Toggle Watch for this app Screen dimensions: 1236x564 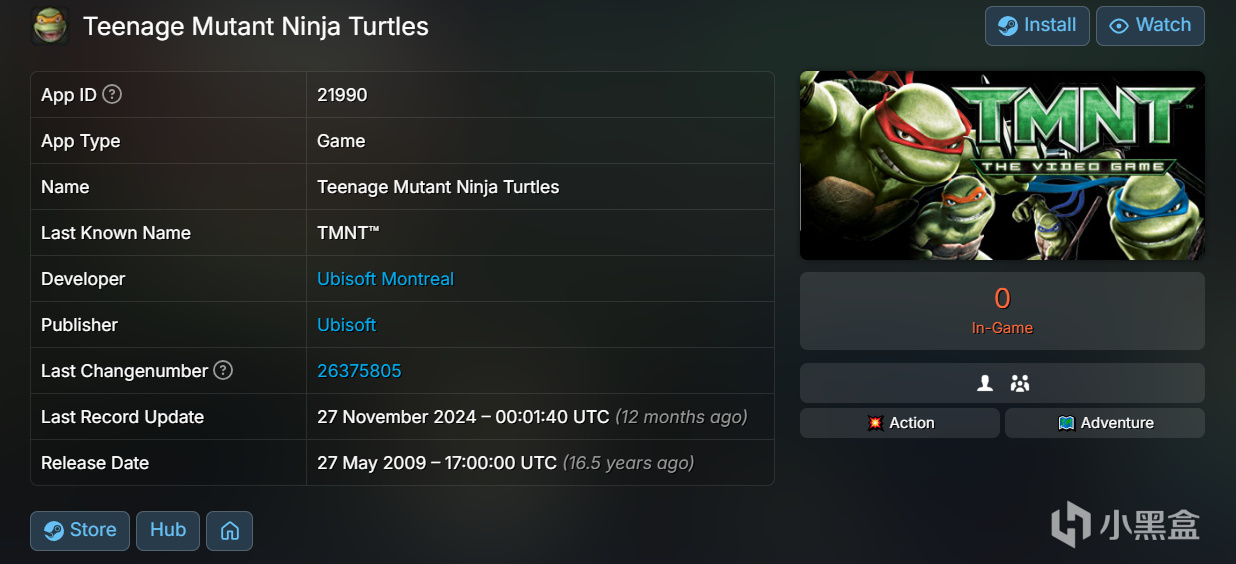[x=1150, y=26]
